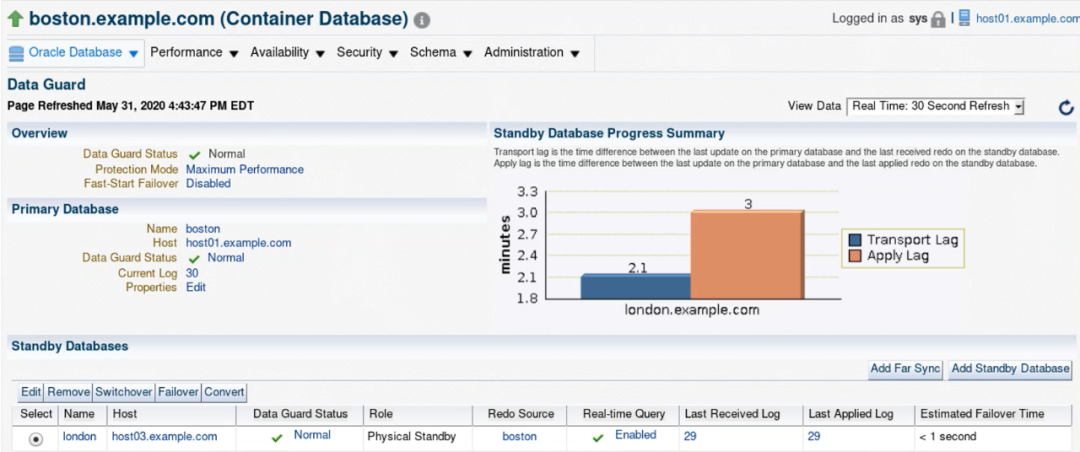The width and height of the screenshot is (1080, 452).
Task: Click the blue Transport Lag bar in chart
Action: tap(636, 286)
